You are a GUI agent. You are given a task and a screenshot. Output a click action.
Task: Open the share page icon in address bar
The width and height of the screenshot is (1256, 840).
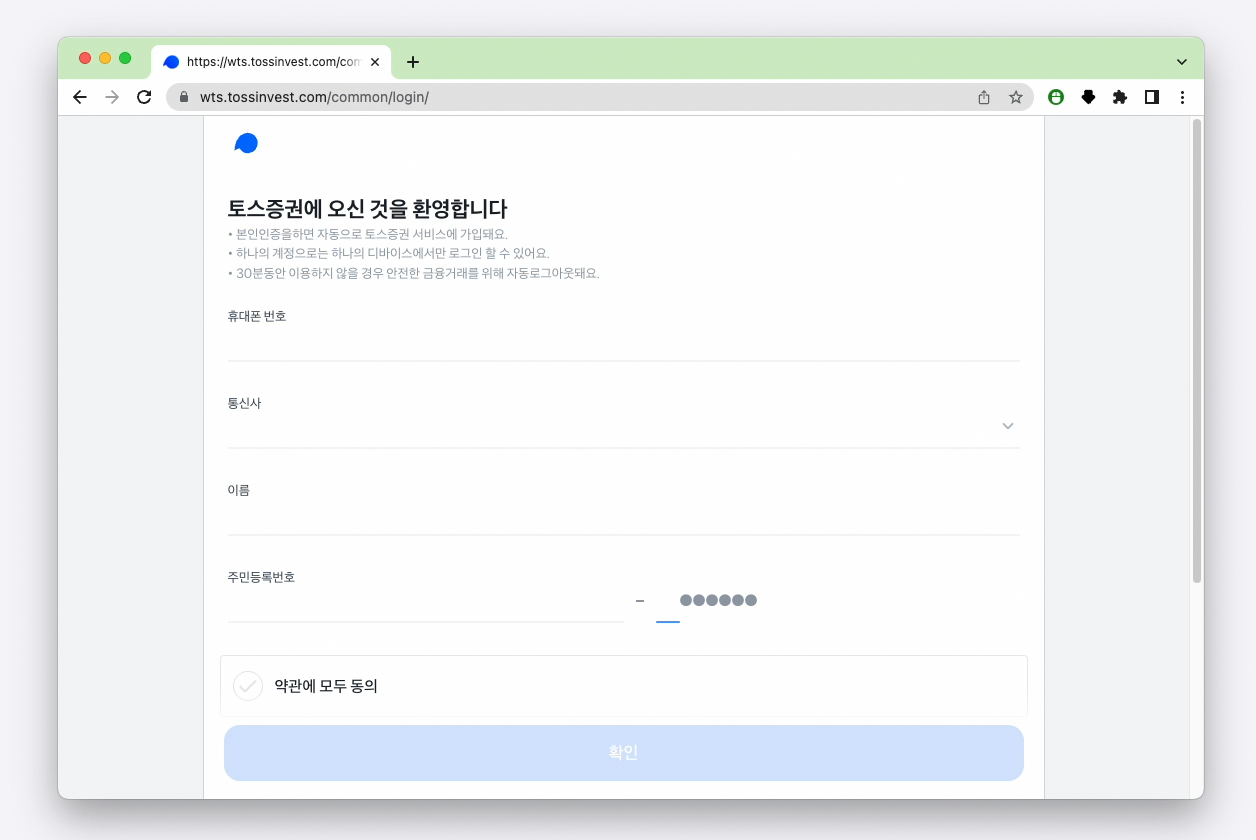[984, 97]
